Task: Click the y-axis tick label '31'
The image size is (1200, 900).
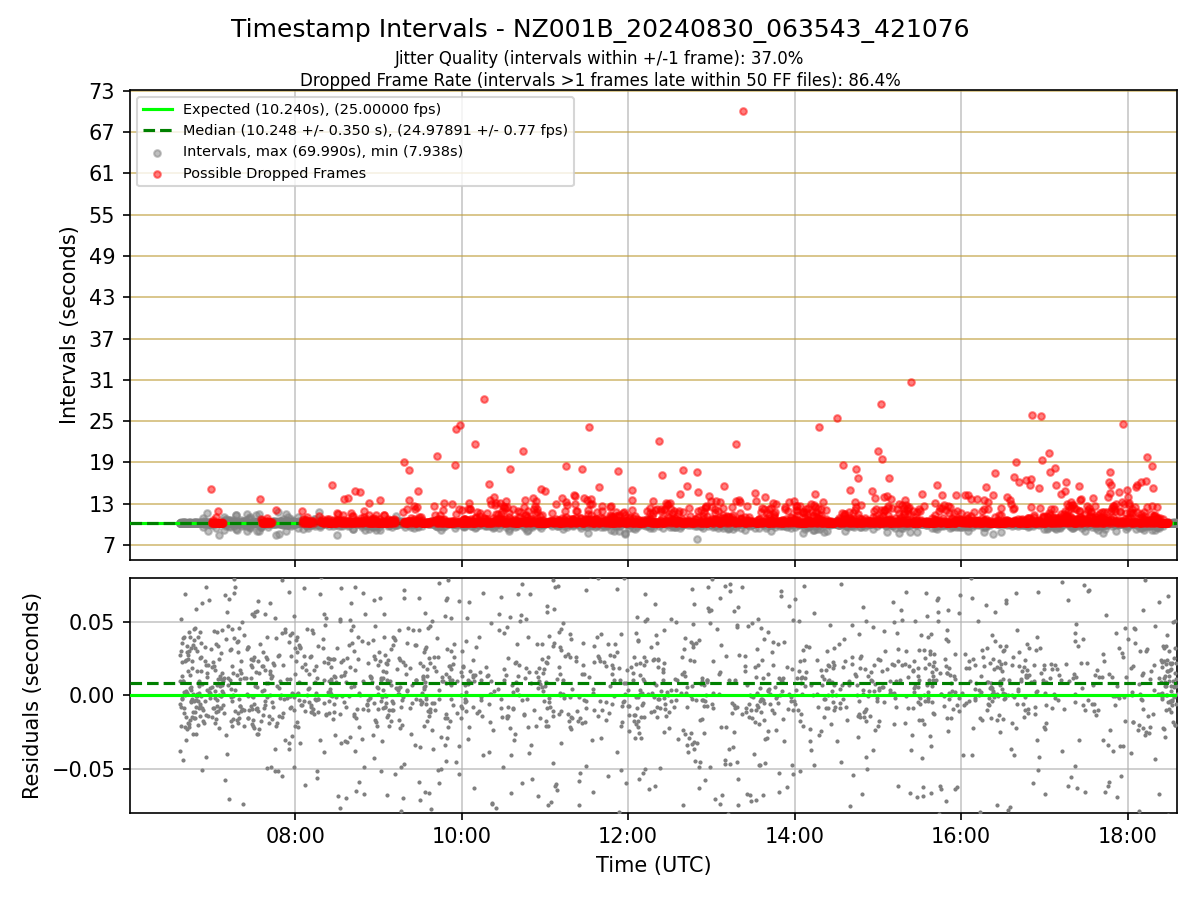Action: click(x=103, y=380)
